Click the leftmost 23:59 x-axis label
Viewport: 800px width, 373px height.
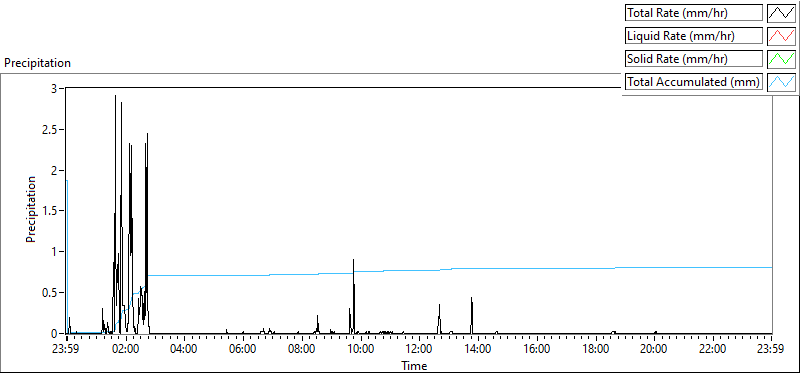[67, 350]
